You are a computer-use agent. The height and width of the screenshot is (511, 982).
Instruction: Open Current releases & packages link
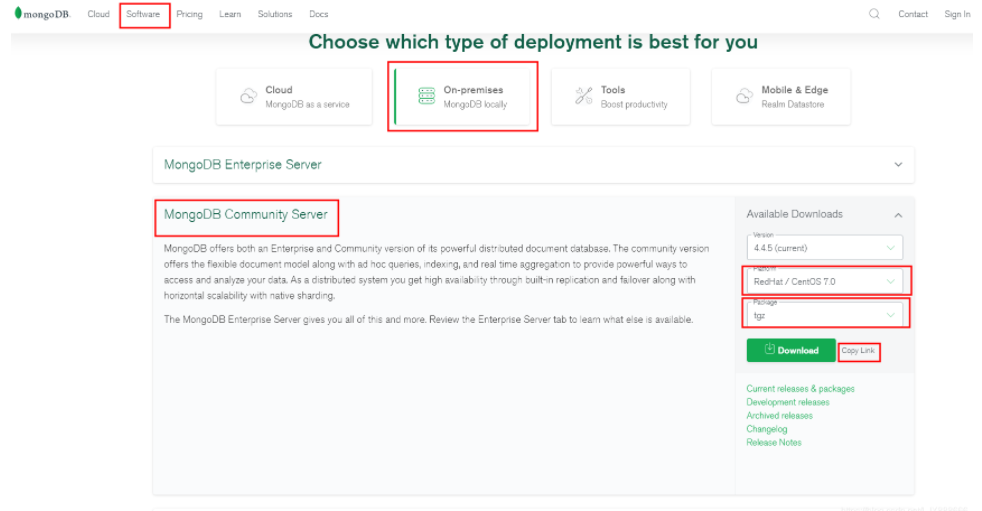click(x=800, y=389)
